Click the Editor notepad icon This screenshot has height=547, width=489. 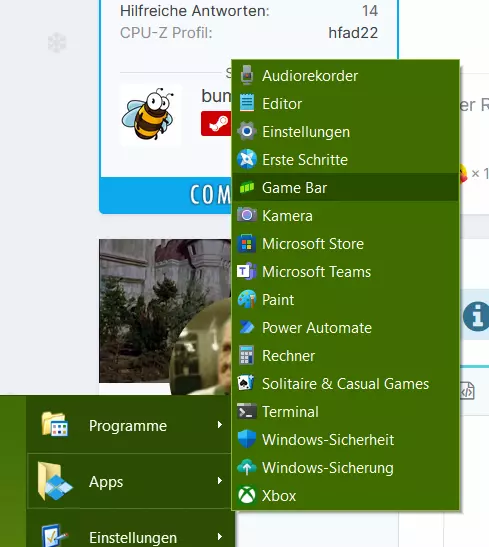pos(247,103)
